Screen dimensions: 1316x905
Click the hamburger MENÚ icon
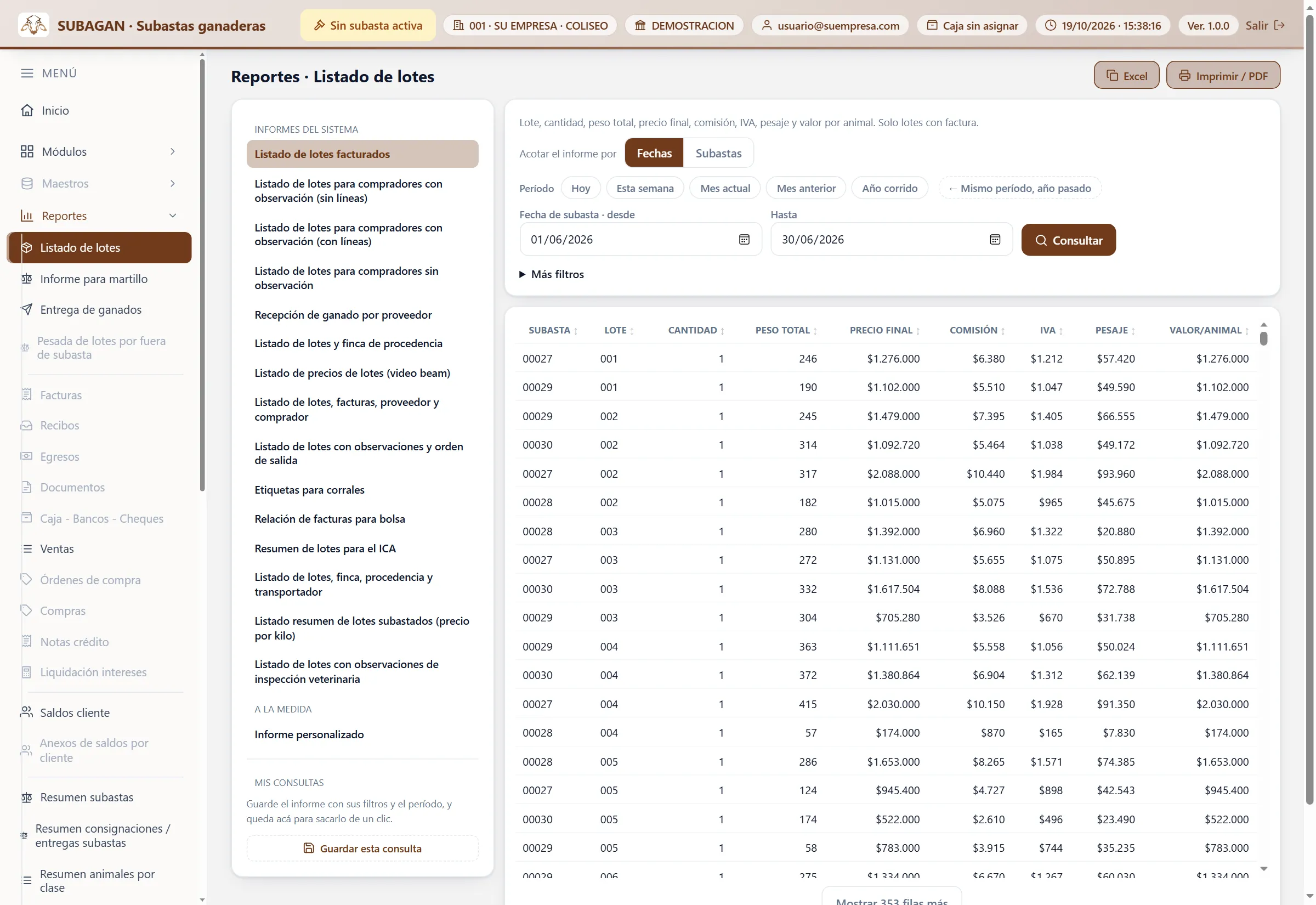tap(27, 73)
